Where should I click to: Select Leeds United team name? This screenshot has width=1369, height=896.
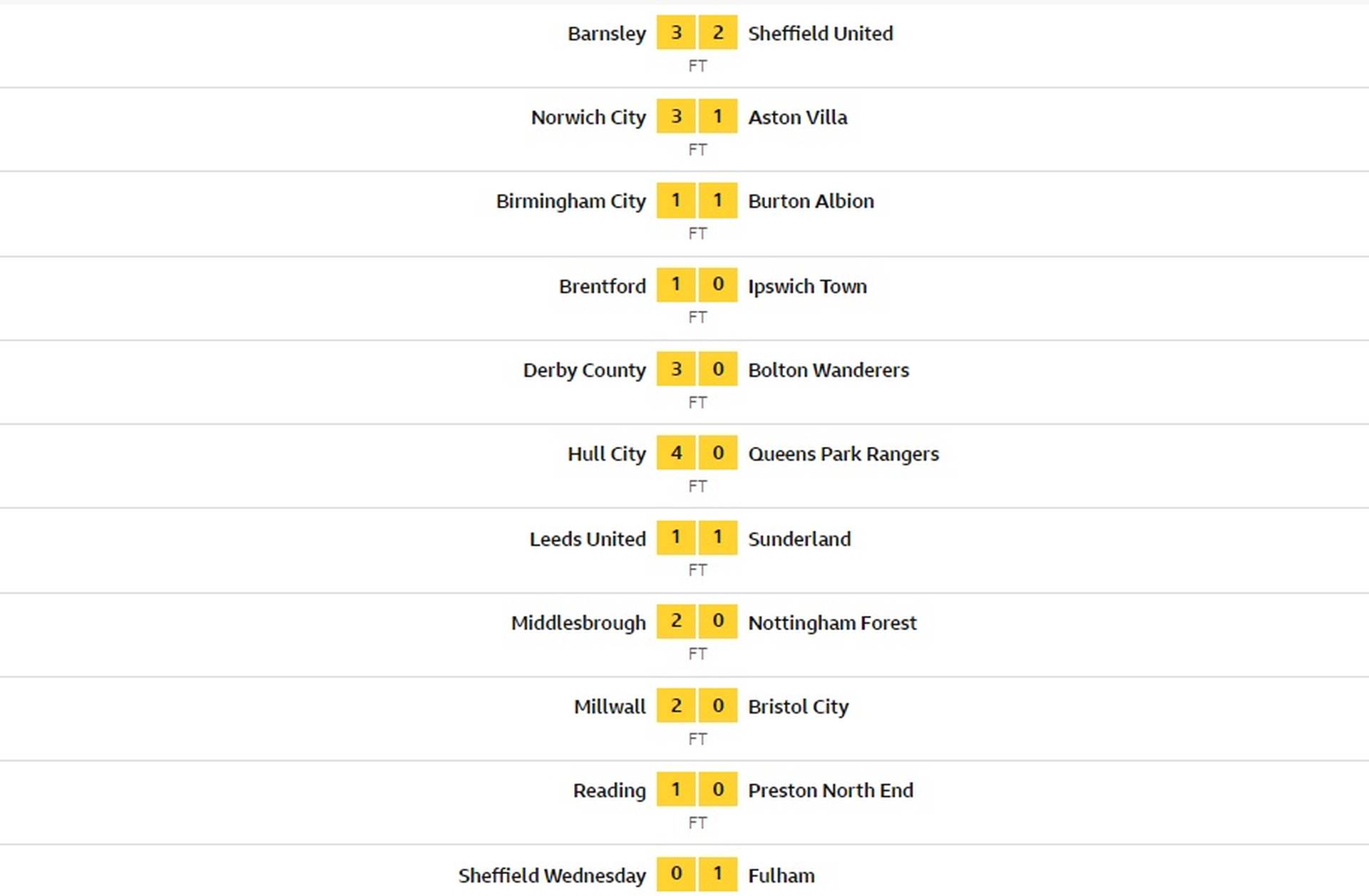588,539
